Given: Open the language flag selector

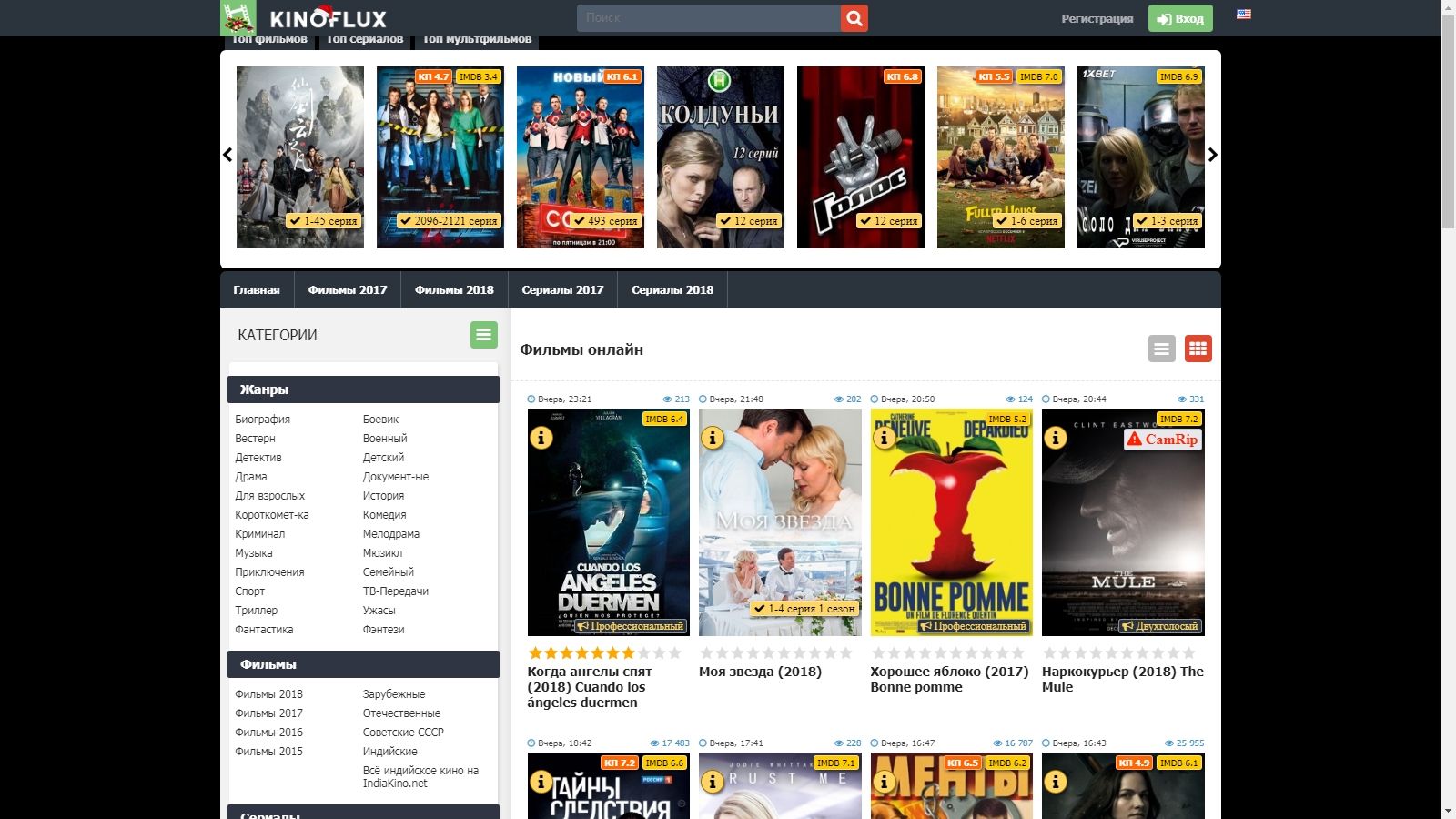Looking at the screenshot, I should click(1243, 15).
